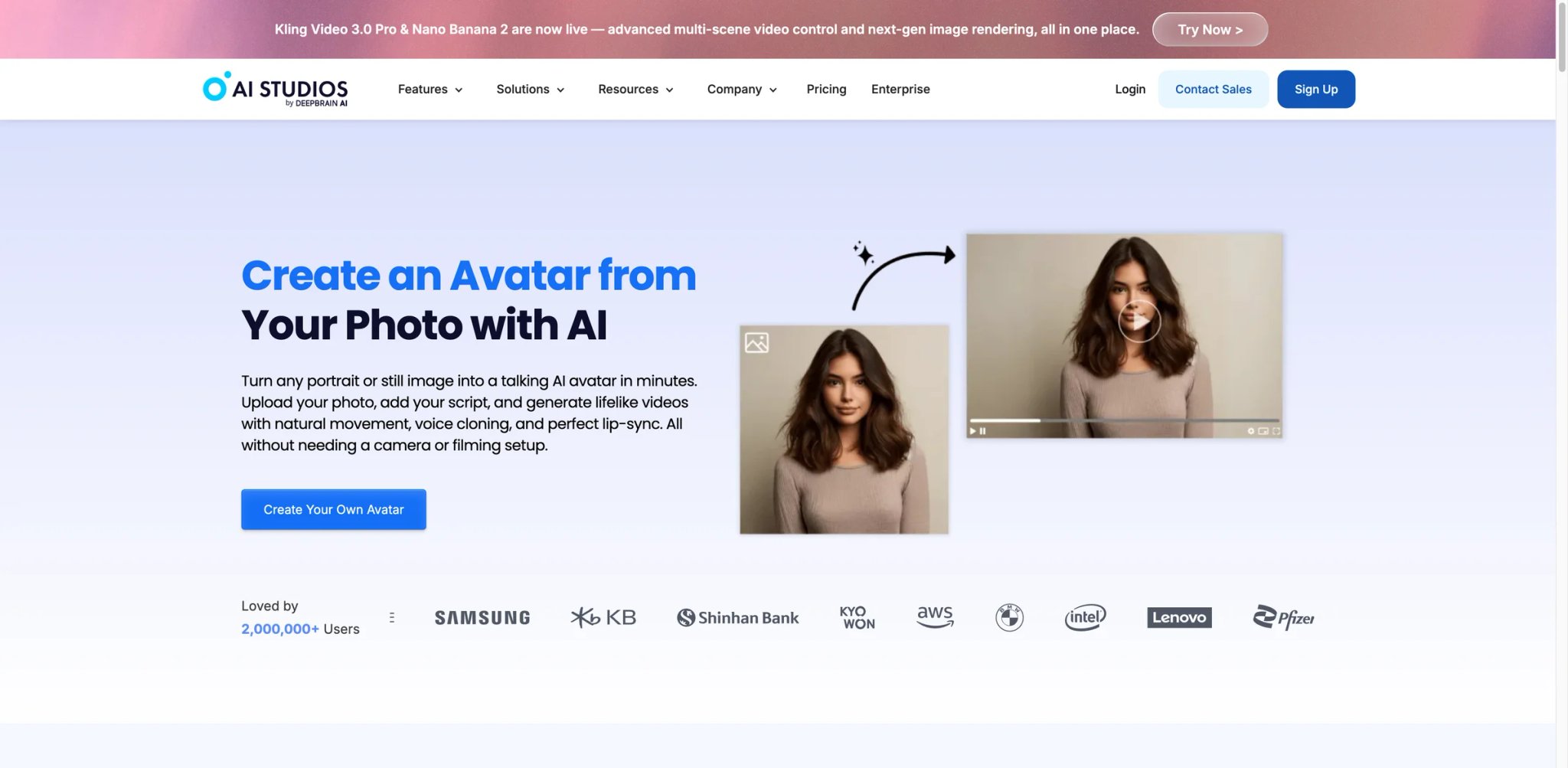Click the small play icon in video controls

pos(972,431)
